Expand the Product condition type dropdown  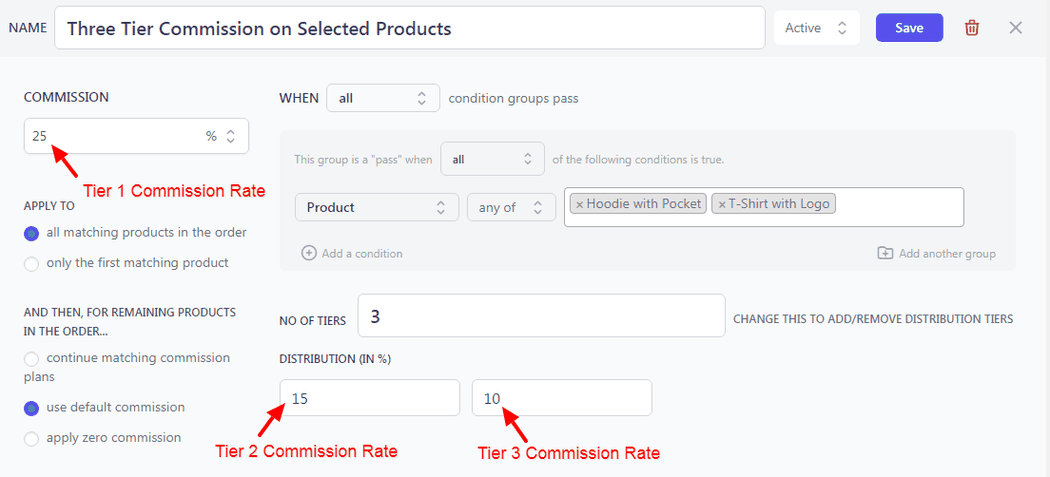[x=376, y=207]
